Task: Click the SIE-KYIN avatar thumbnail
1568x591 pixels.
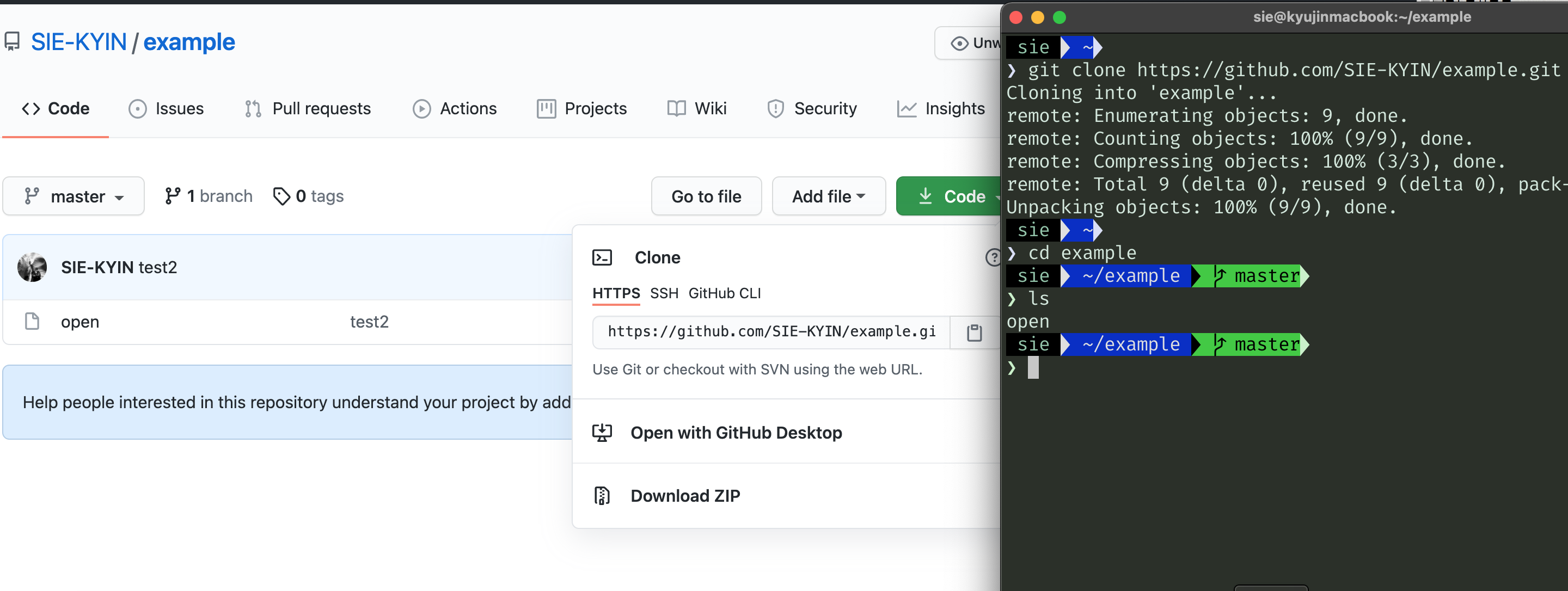Action: pos(32,267)
